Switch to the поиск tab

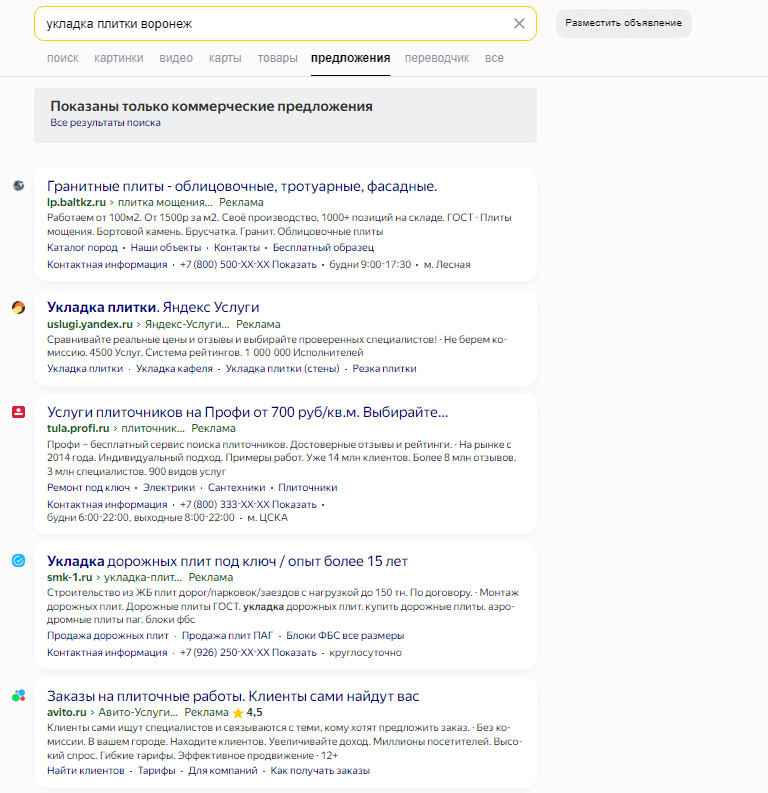pyautogui.click(x=63, y=58)
